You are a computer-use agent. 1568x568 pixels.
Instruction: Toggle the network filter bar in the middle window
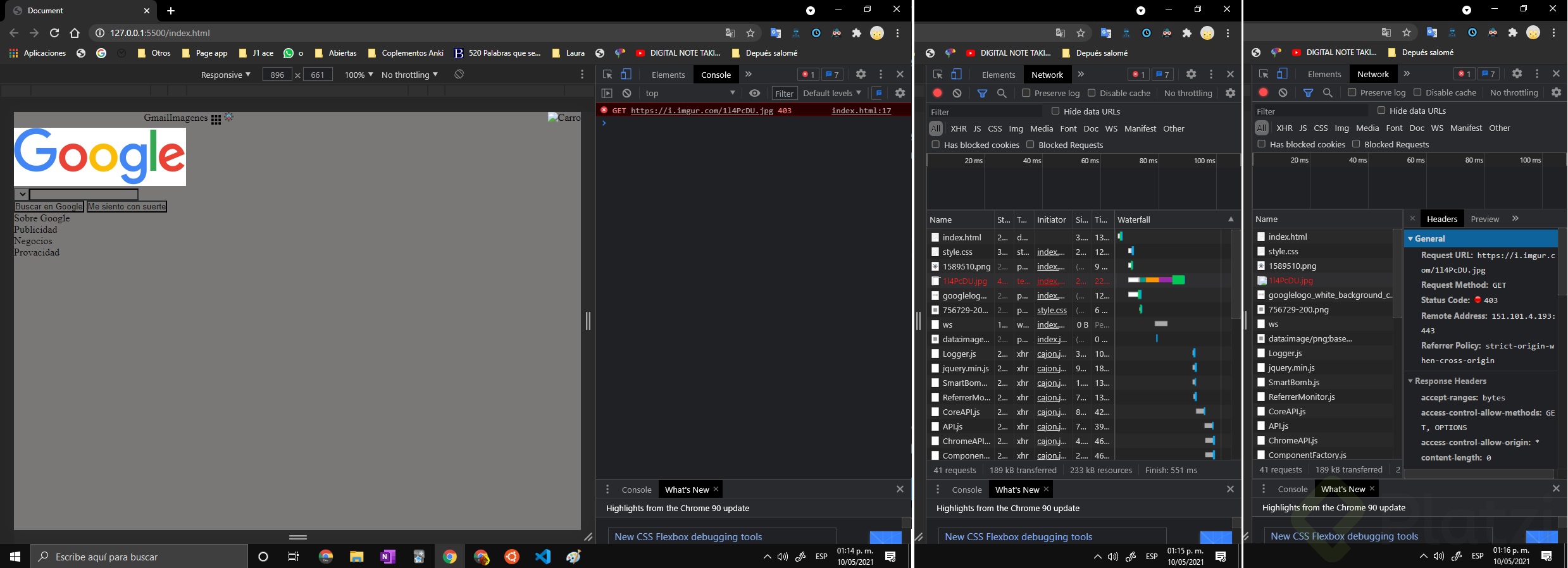click(982, 93)
